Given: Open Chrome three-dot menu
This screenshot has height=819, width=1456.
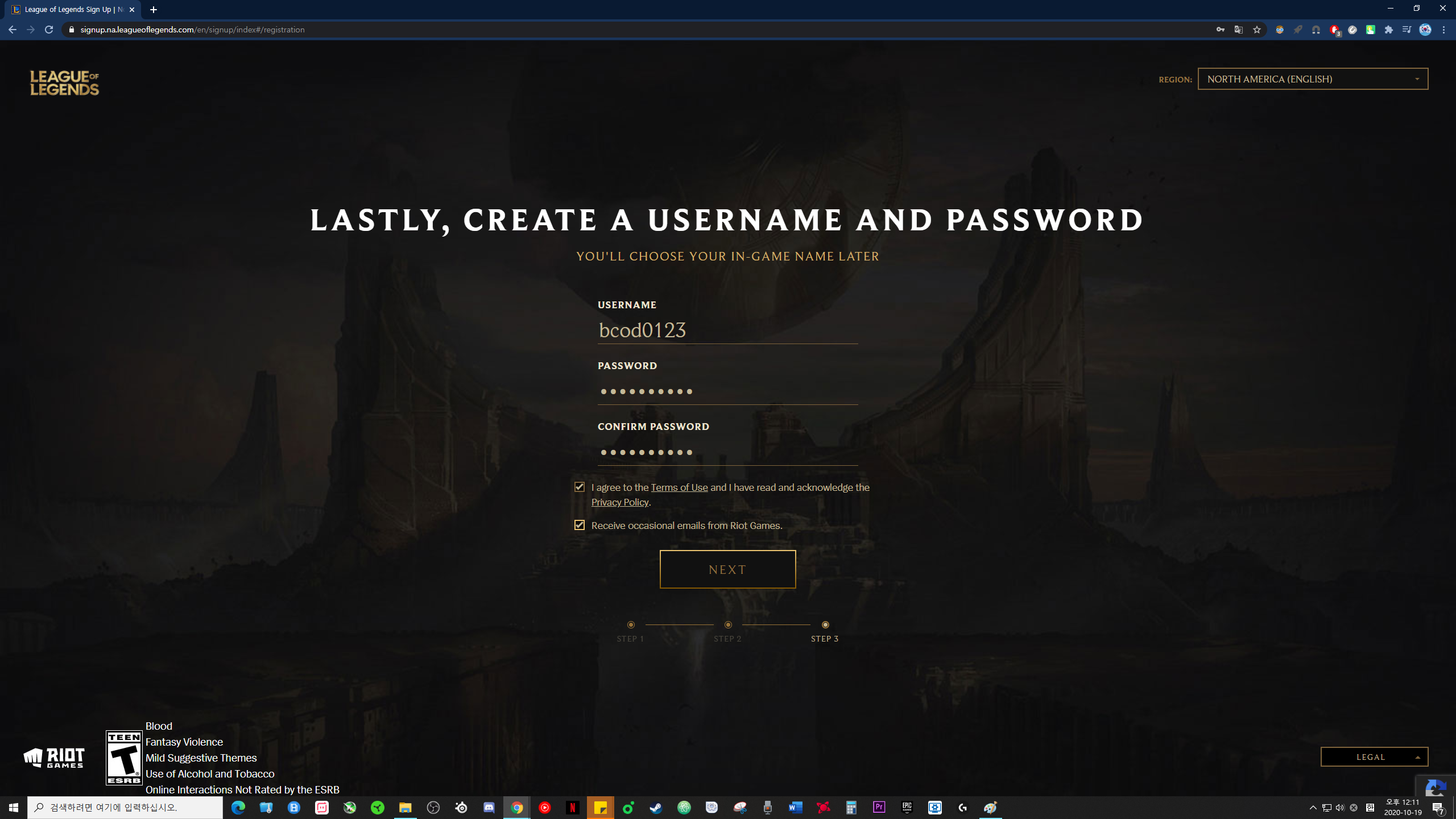Looking at the screenshot, I should pyautogui.click(x=1443, y=30).
